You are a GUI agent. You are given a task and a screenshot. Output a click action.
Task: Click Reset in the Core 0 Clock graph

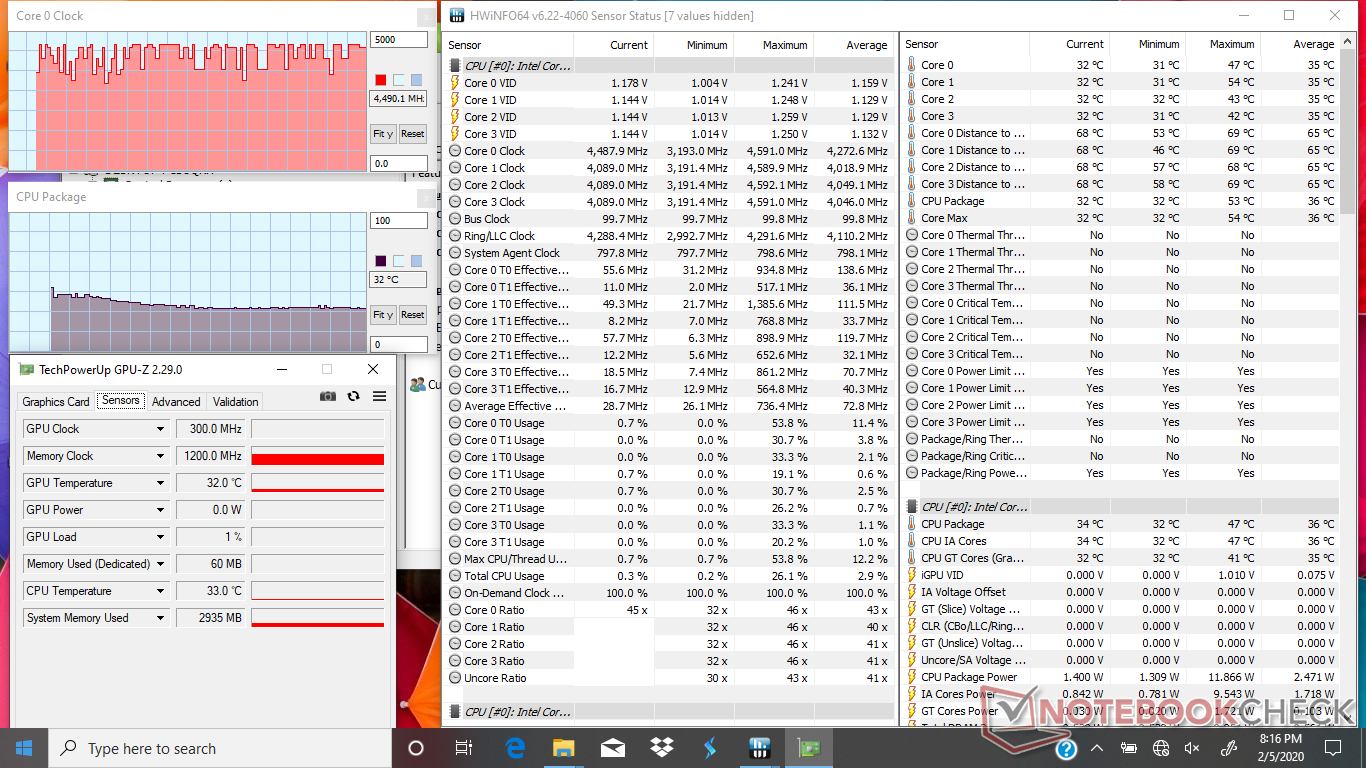(413, 133)
